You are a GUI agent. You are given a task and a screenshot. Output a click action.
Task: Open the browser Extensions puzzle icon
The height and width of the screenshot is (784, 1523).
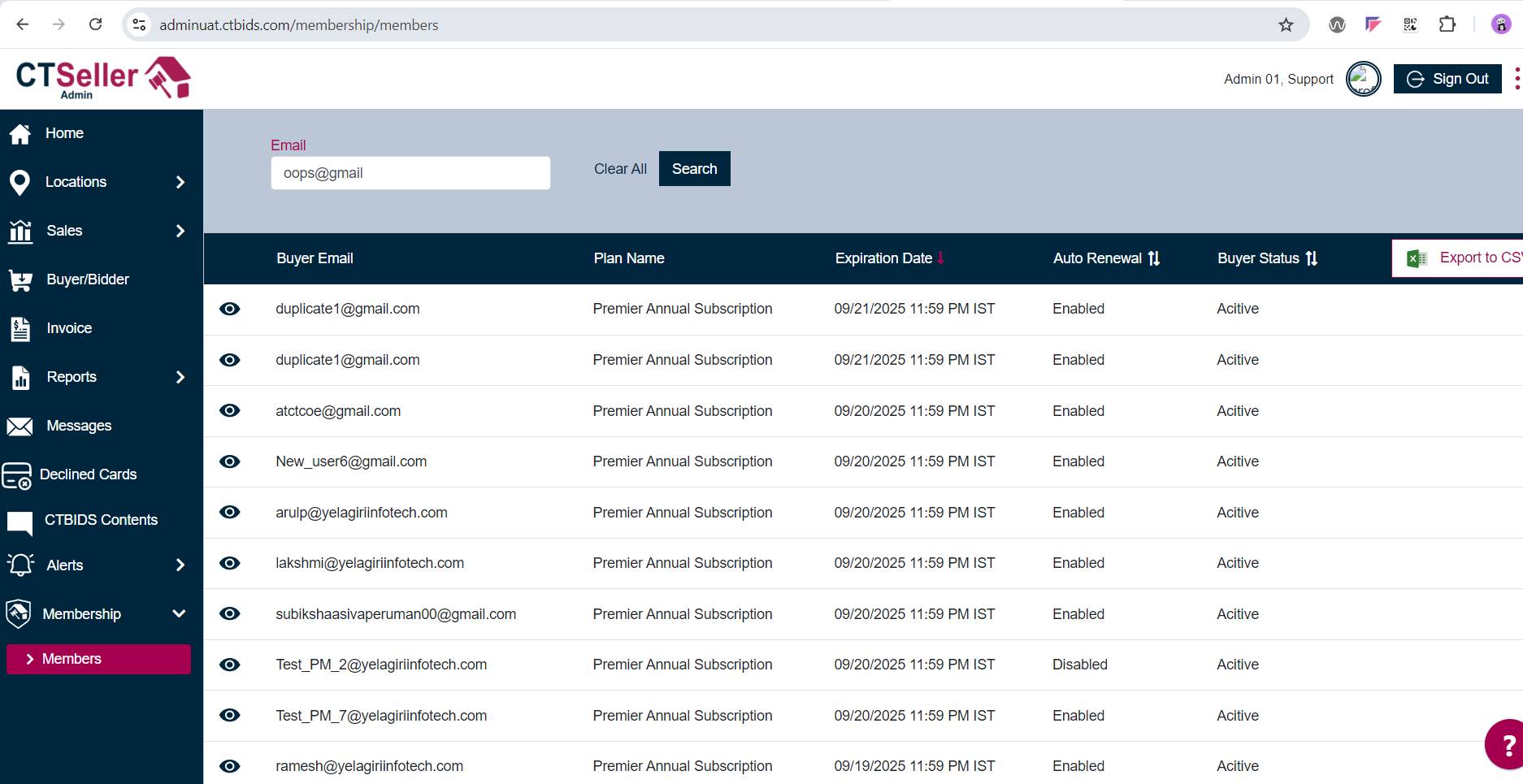(x=1447, y=25)
